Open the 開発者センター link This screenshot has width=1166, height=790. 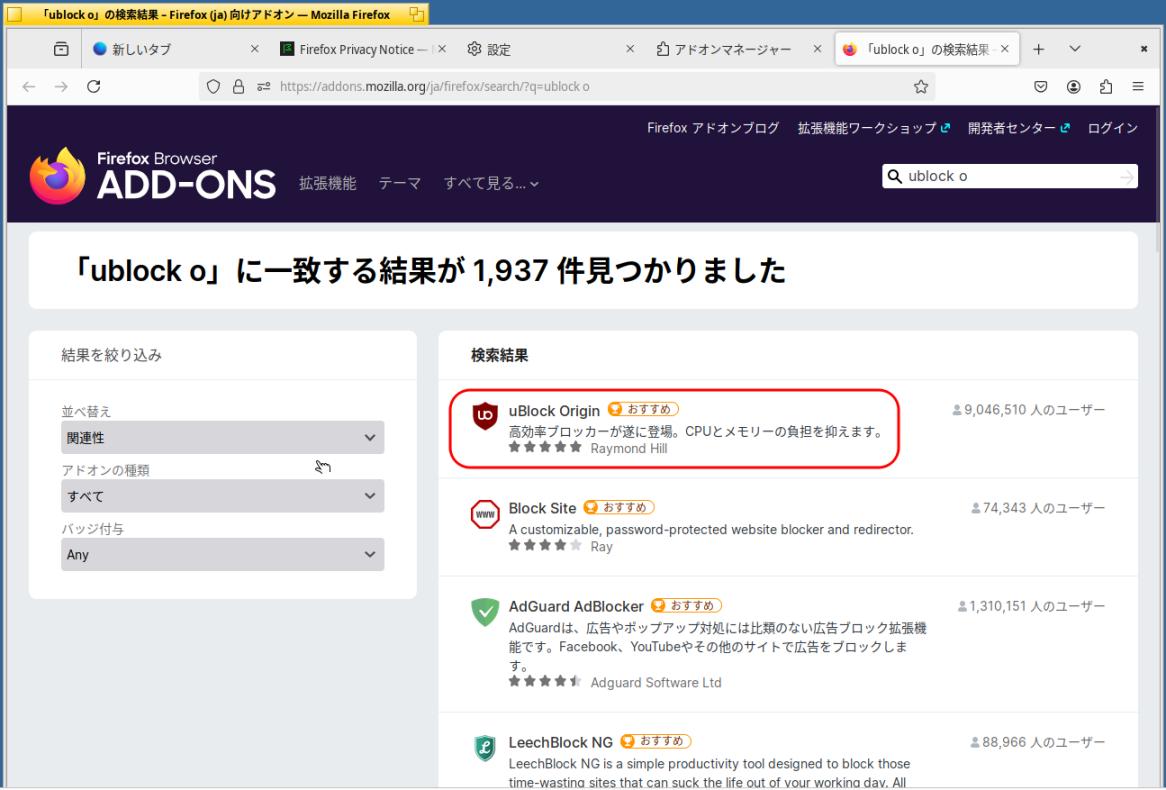pos(1019,128)
